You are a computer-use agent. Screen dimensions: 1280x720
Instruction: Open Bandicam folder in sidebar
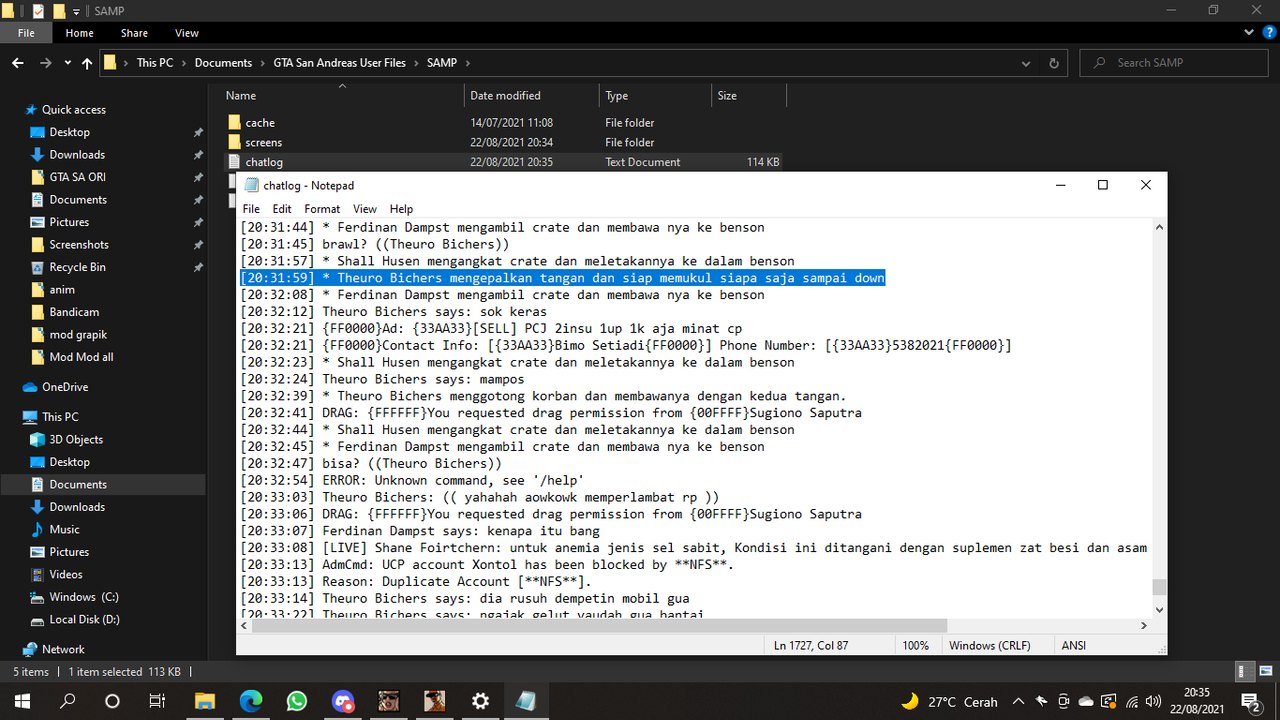pos(74,313)
